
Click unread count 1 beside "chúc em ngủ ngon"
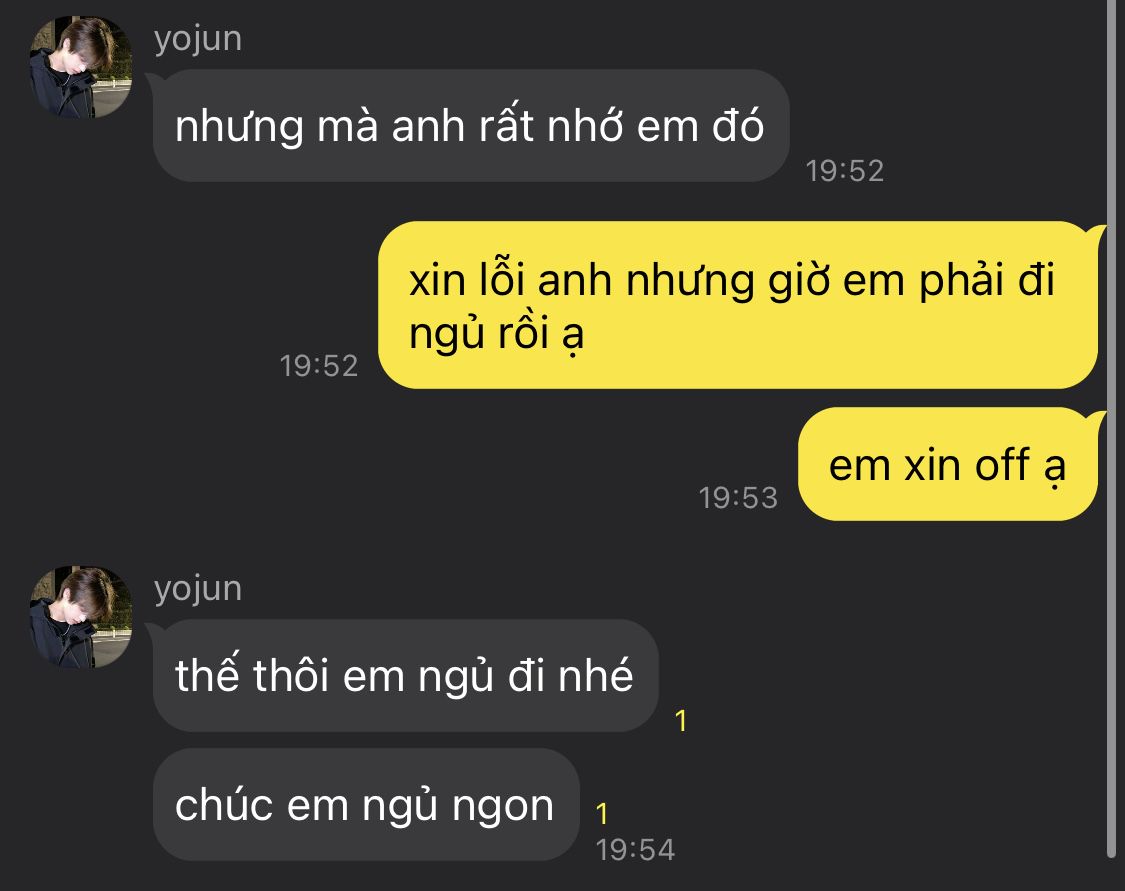pos(602,814)
